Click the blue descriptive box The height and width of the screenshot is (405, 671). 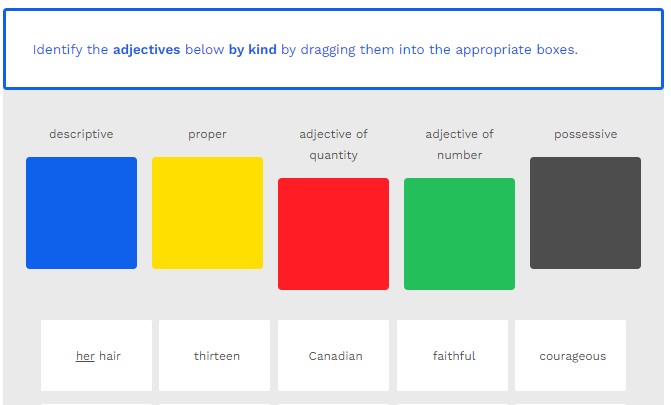[x=81, y=213]
